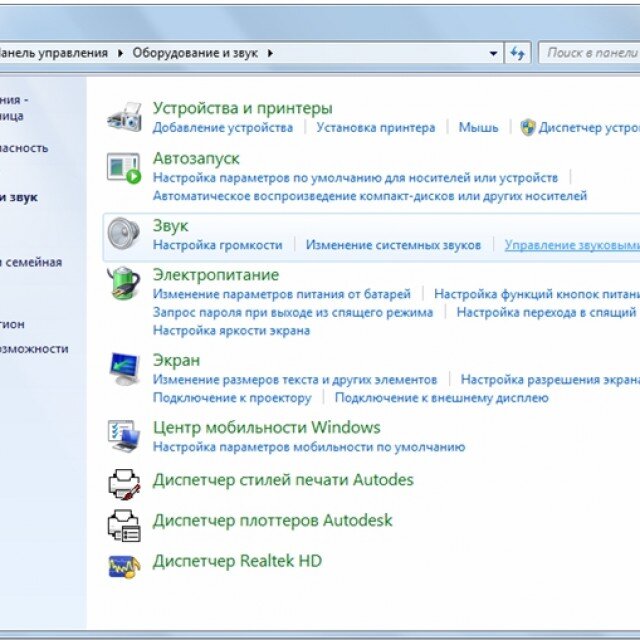
Task: Expand arrow after Панель управления breadcrumb
Action: pos(120,53)
